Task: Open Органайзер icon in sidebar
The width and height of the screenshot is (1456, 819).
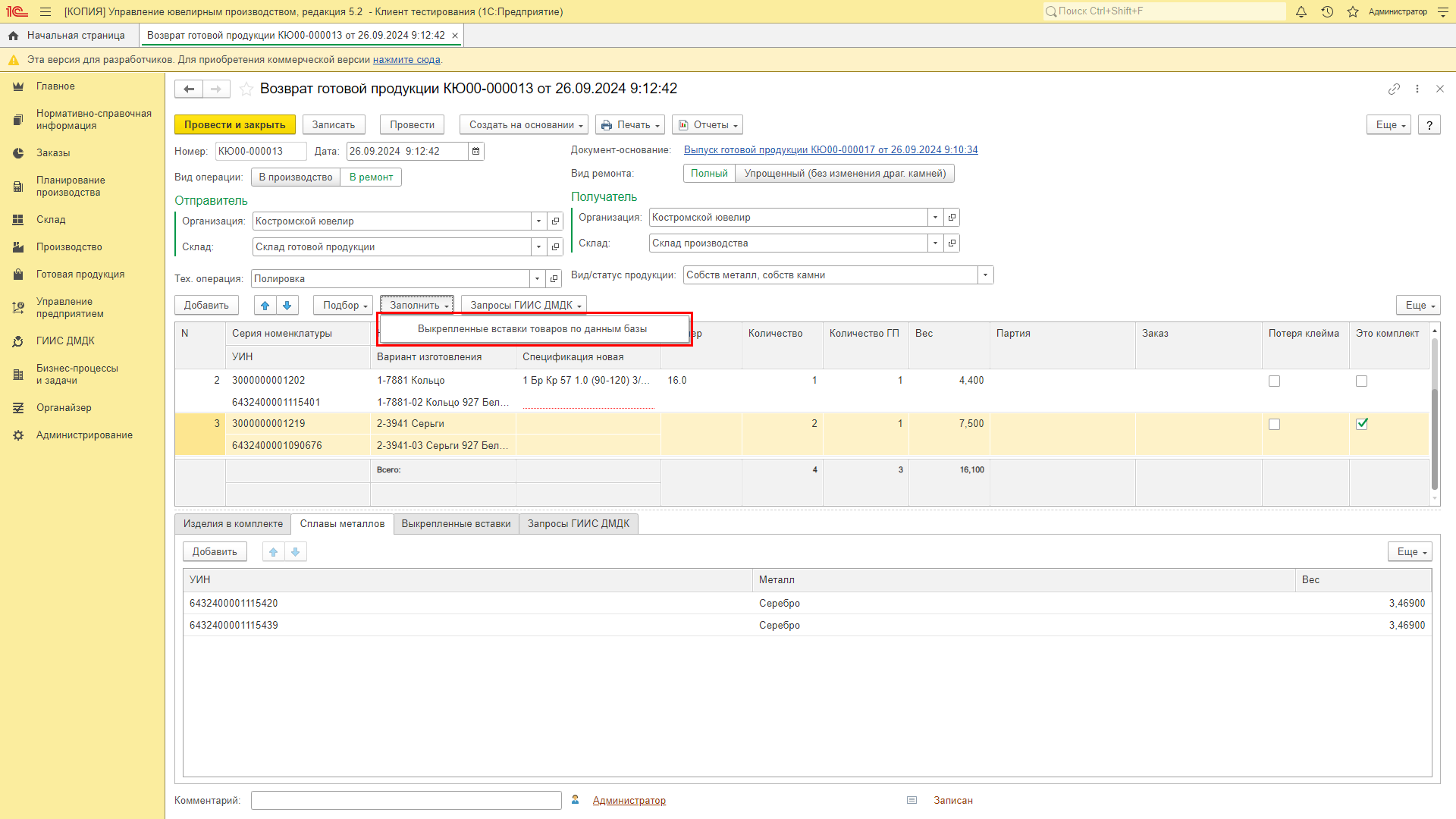Action: coord(18,408)
